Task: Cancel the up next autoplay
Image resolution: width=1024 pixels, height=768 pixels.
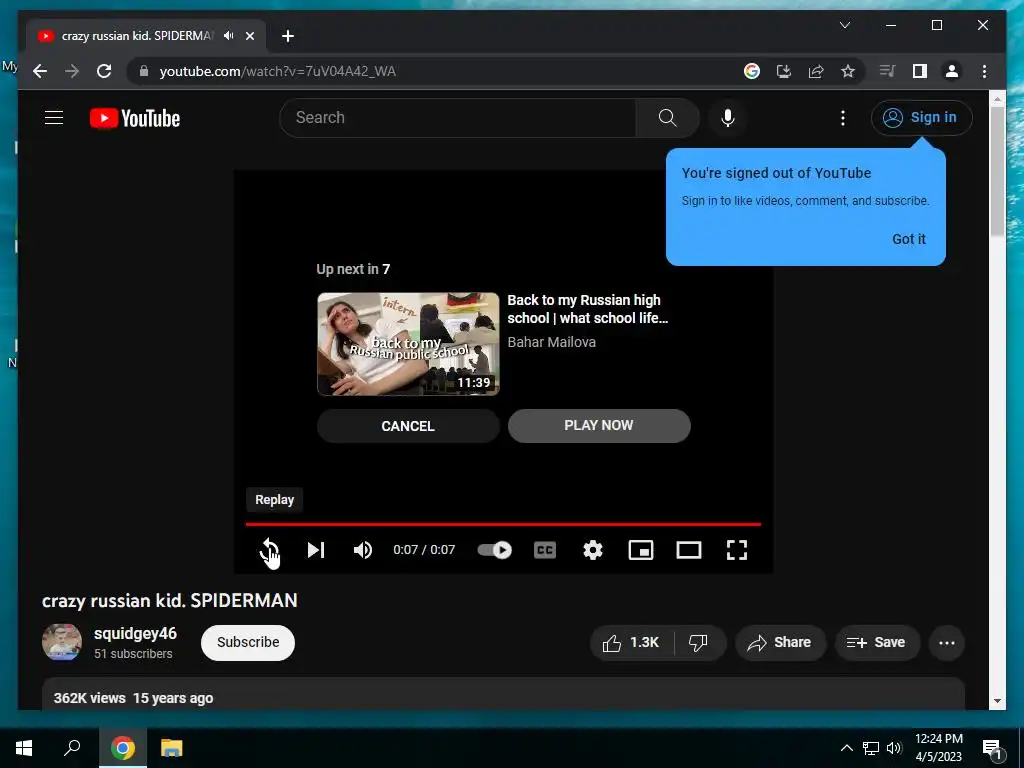Action: coord(408,426)
